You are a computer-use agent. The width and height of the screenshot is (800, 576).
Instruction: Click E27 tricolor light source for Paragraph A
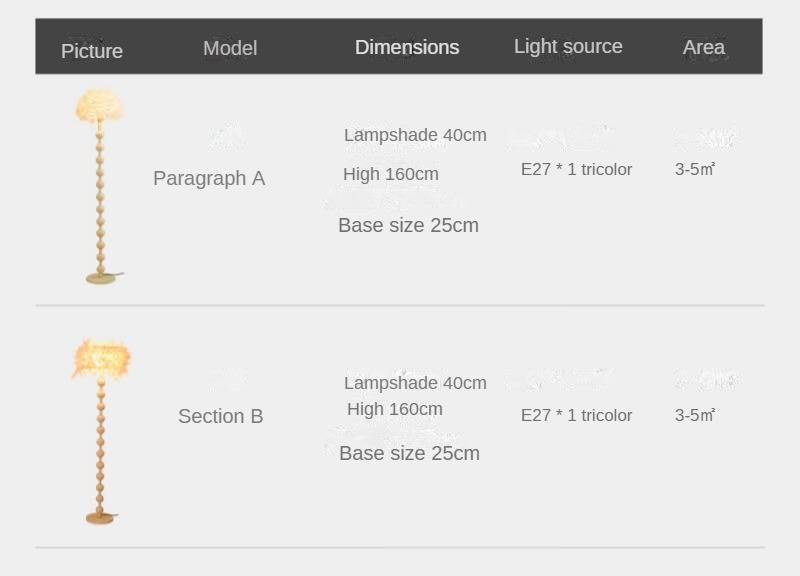(576, 169)
